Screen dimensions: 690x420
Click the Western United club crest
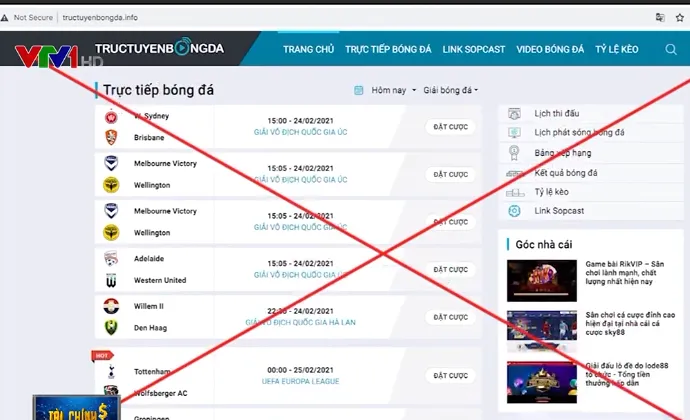click(x=111, y=280)
